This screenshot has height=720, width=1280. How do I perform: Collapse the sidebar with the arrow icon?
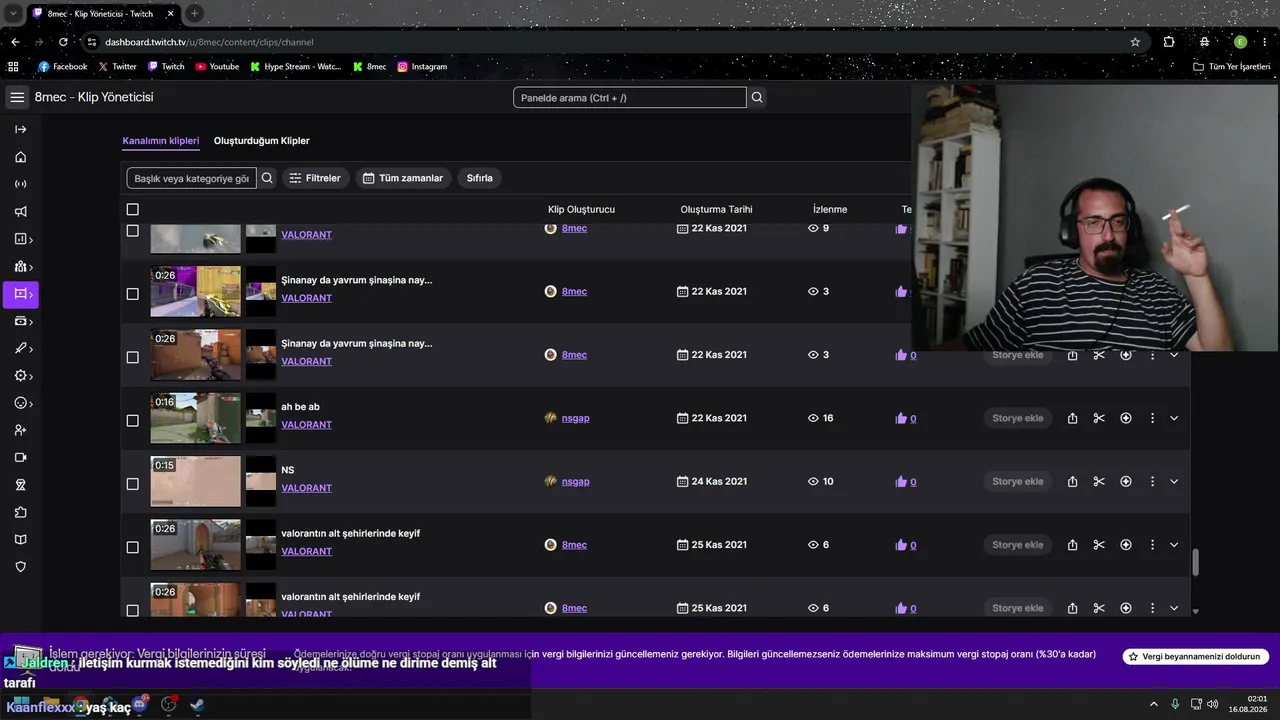(x=20, y=129)
